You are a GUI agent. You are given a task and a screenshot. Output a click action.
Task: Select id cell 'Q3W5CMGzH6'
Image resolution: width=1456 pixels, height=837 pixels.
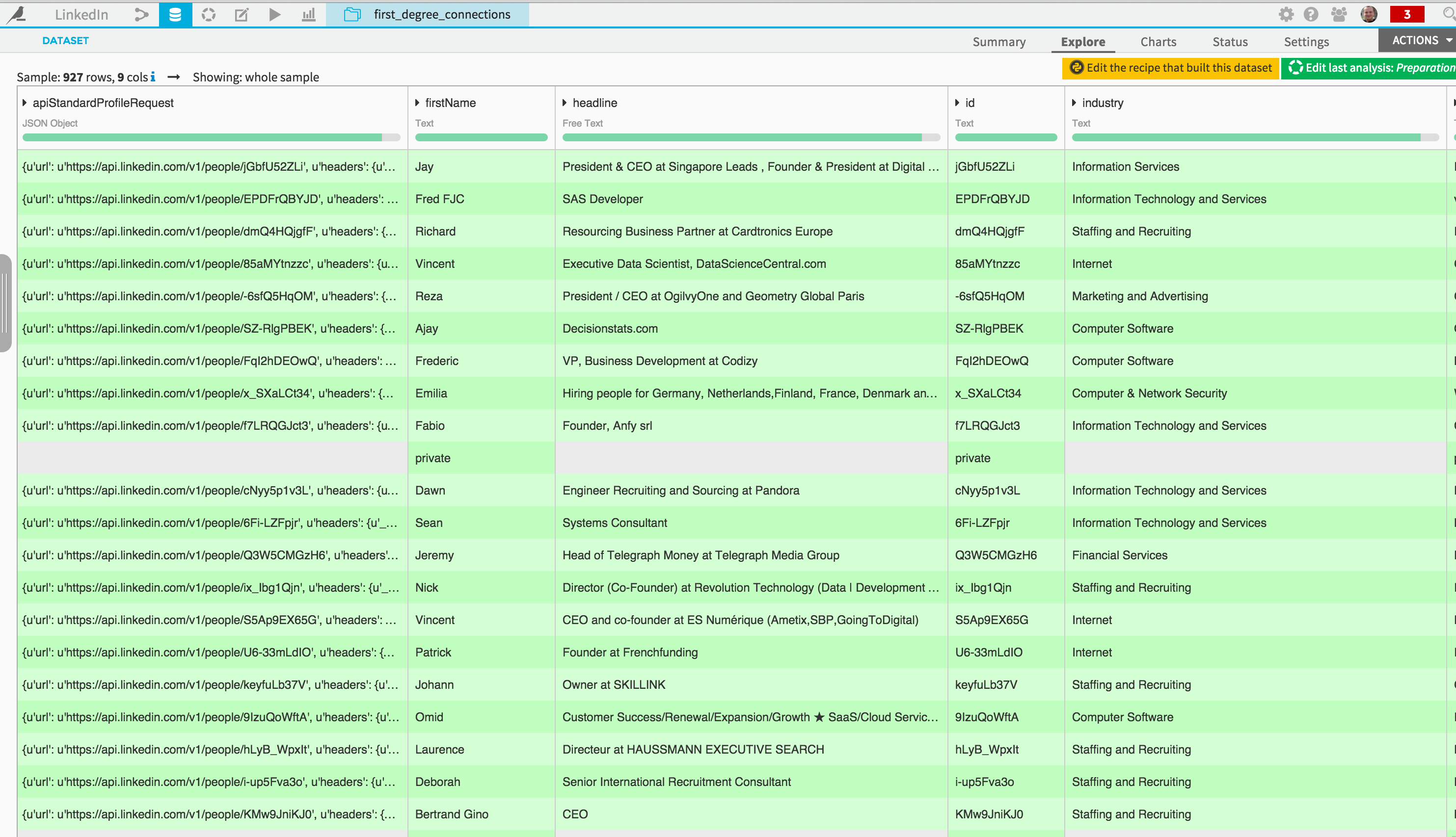point(1006,555)
